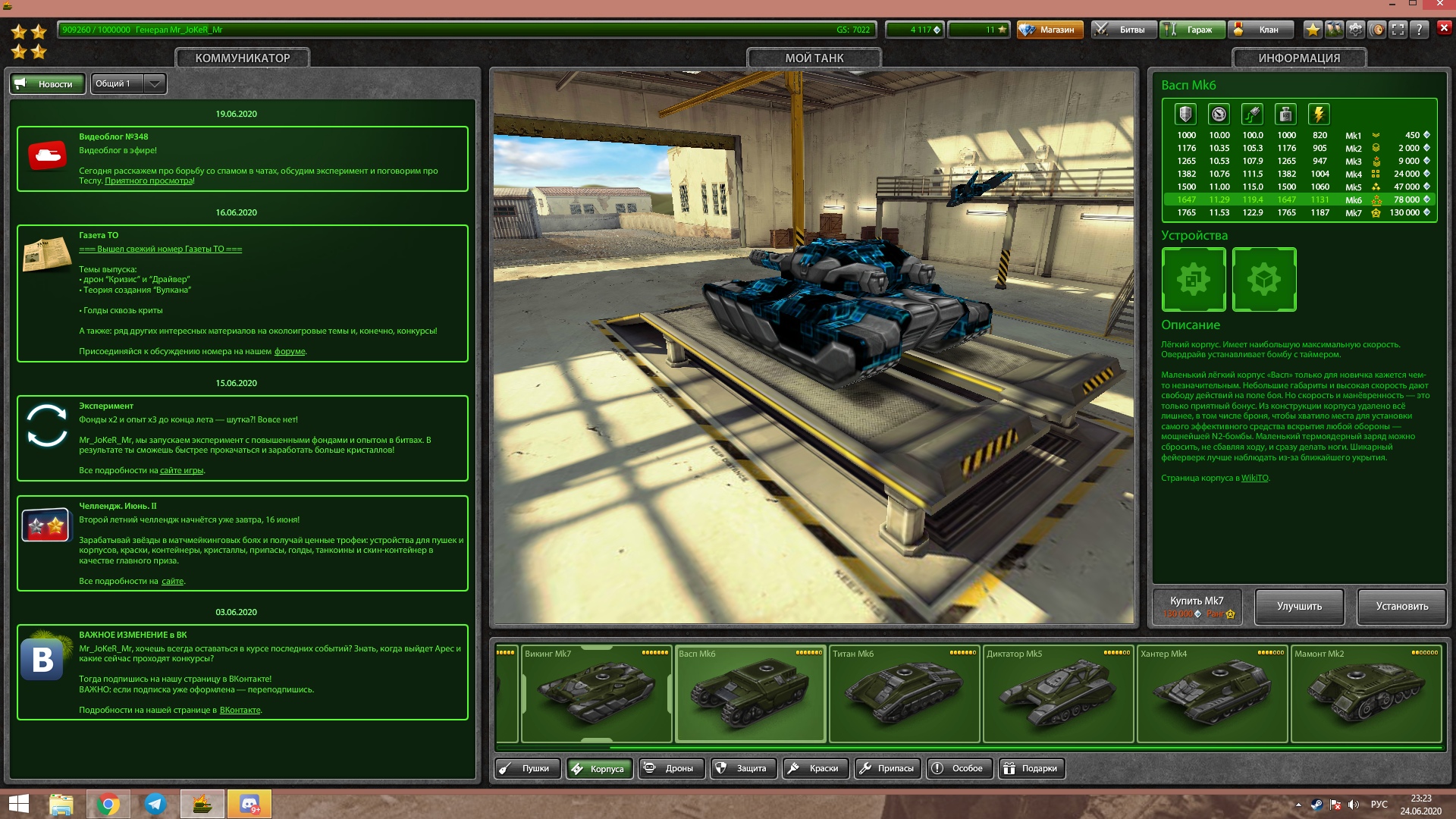Open the Магазин shop button

pyautogui.click(x=1050, y=30)
